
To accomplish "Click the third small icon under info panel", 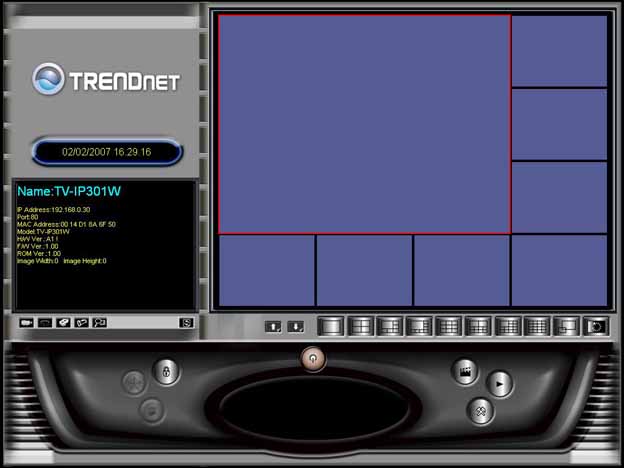I will point(63,323).
